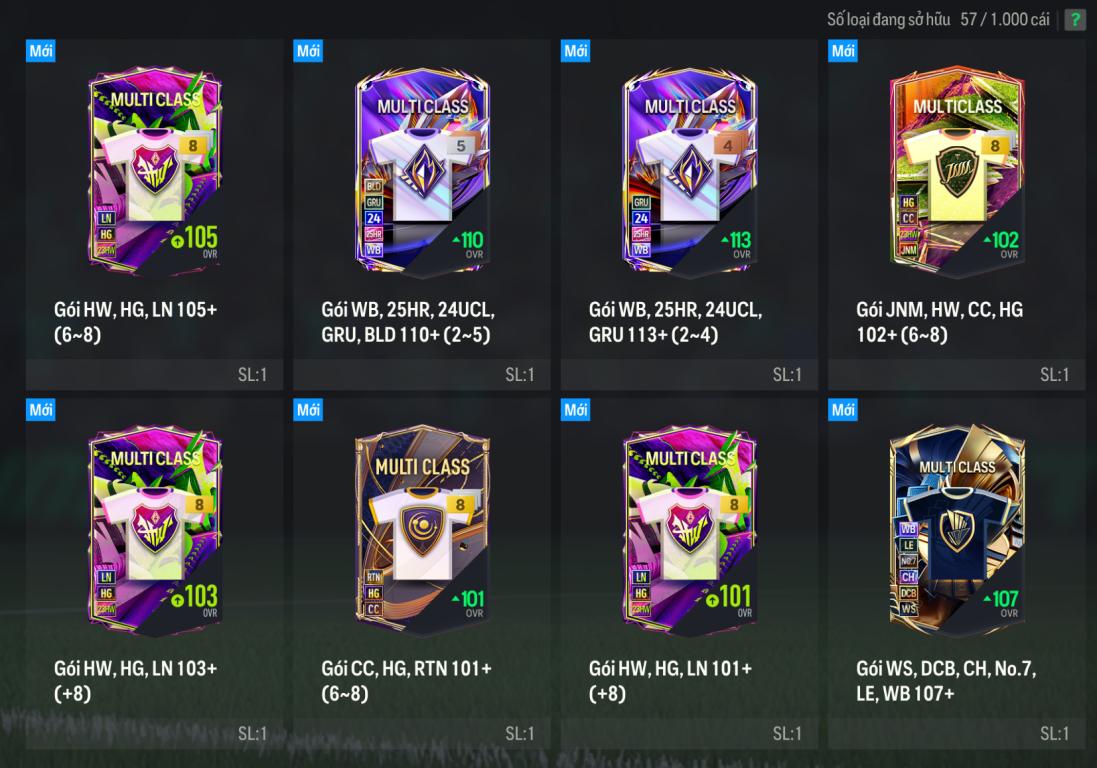Click the Mới badge on the 103+ pack
The width and height of the screenshot is (1097, 768).
(x=41, y=410)
